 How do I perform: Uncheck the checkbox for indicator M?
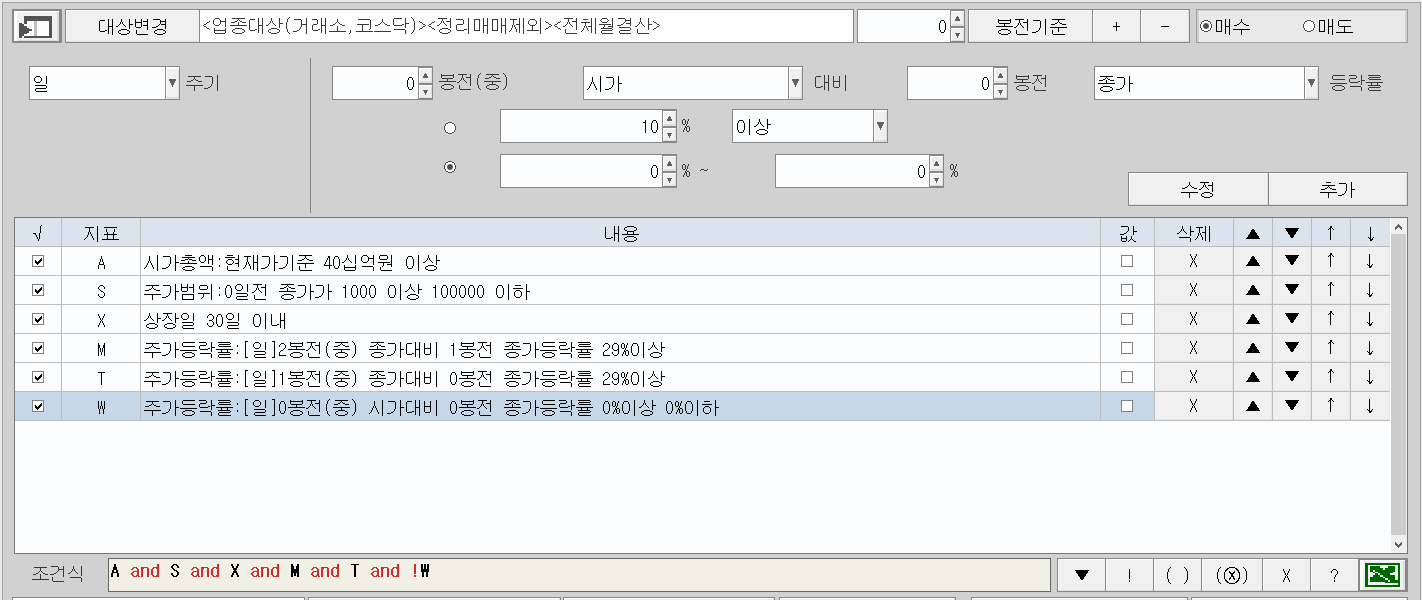[x=39, y=349]
